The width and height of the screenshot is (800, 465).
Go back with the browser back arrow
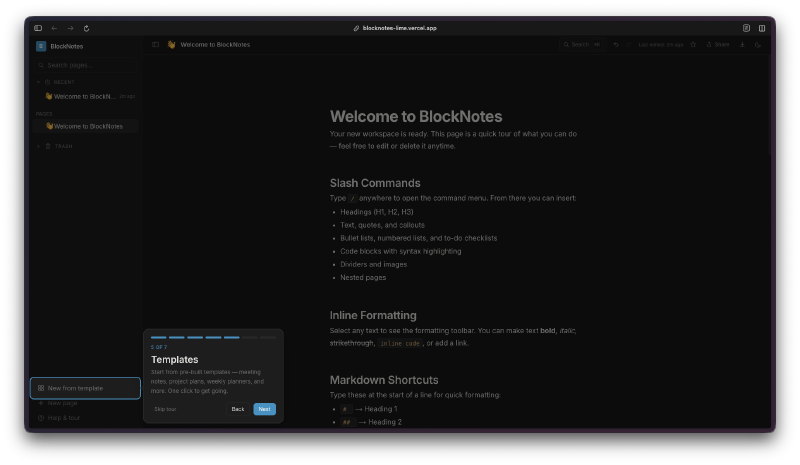tap(54, 28)
